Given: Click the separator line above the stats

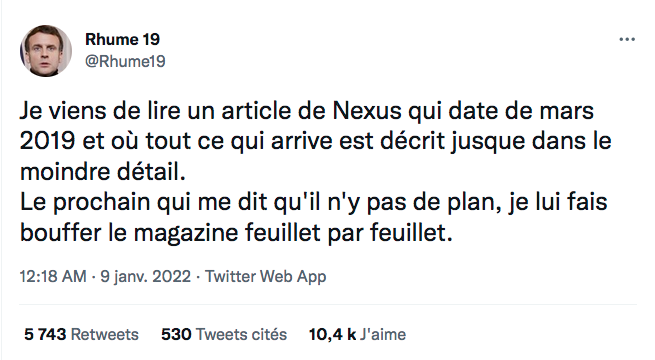Looking at the screenshot, I should (328, 304).
